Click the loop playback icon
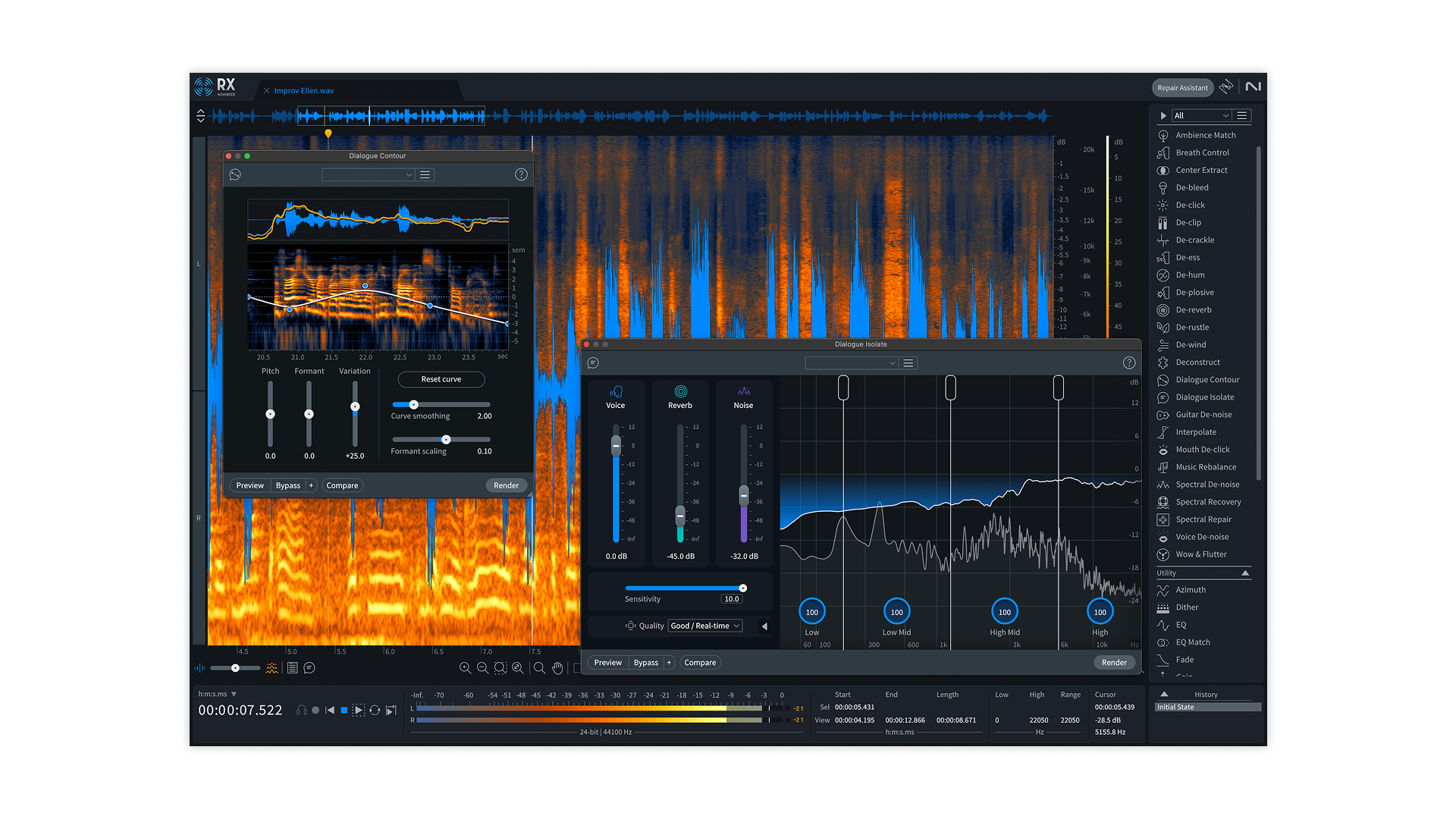 point(375,711)
